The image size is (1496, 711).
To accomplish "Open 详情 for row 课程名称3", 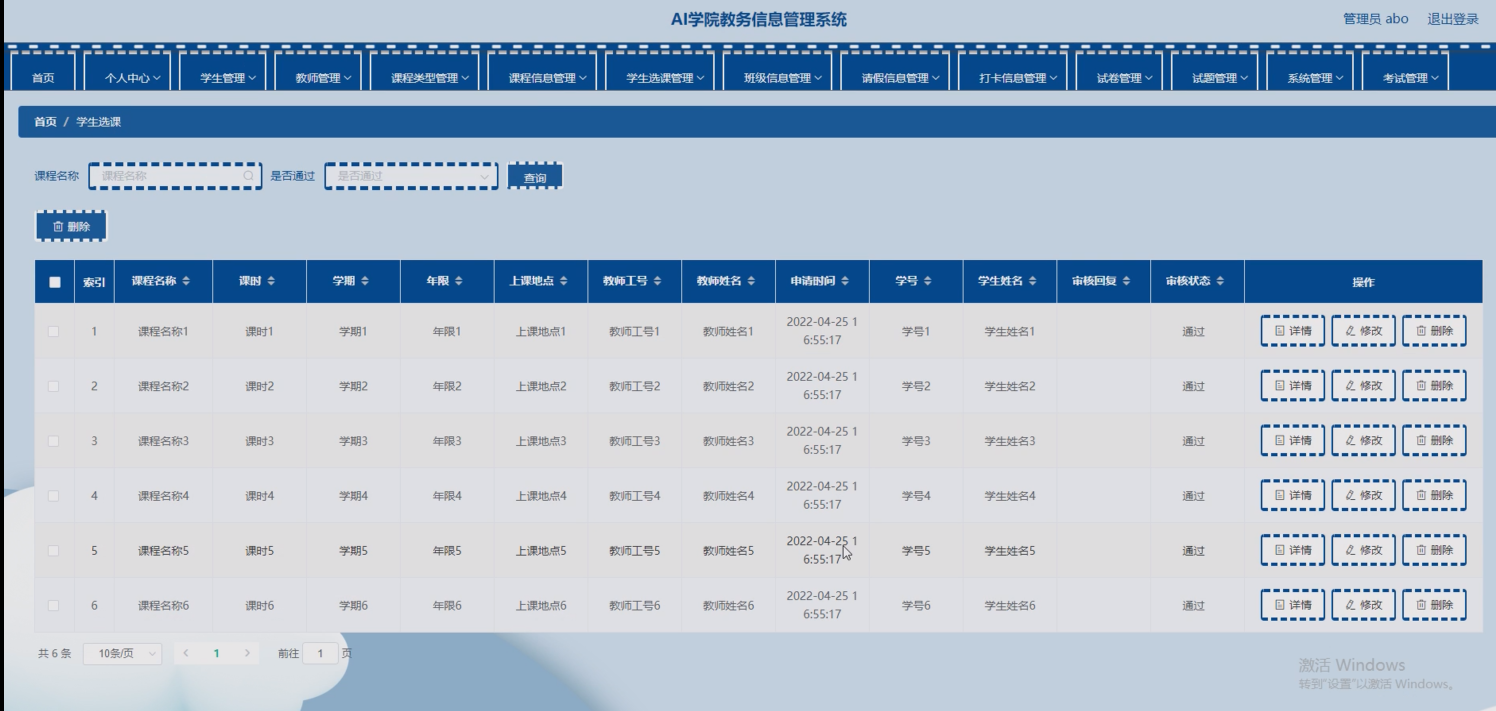I will pyautogui.click(x=1292, y=441).
